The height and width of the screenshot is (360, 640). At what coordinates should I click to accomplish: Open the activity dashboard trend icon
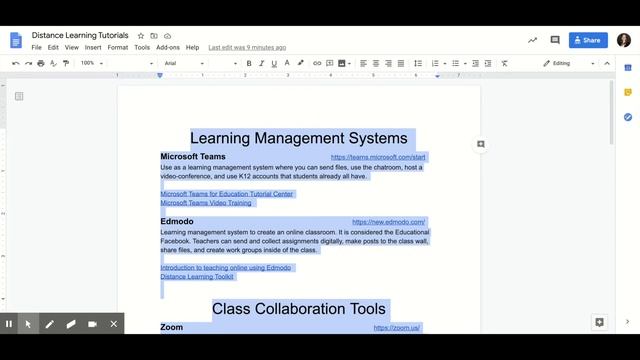click(x=532, y=40)
